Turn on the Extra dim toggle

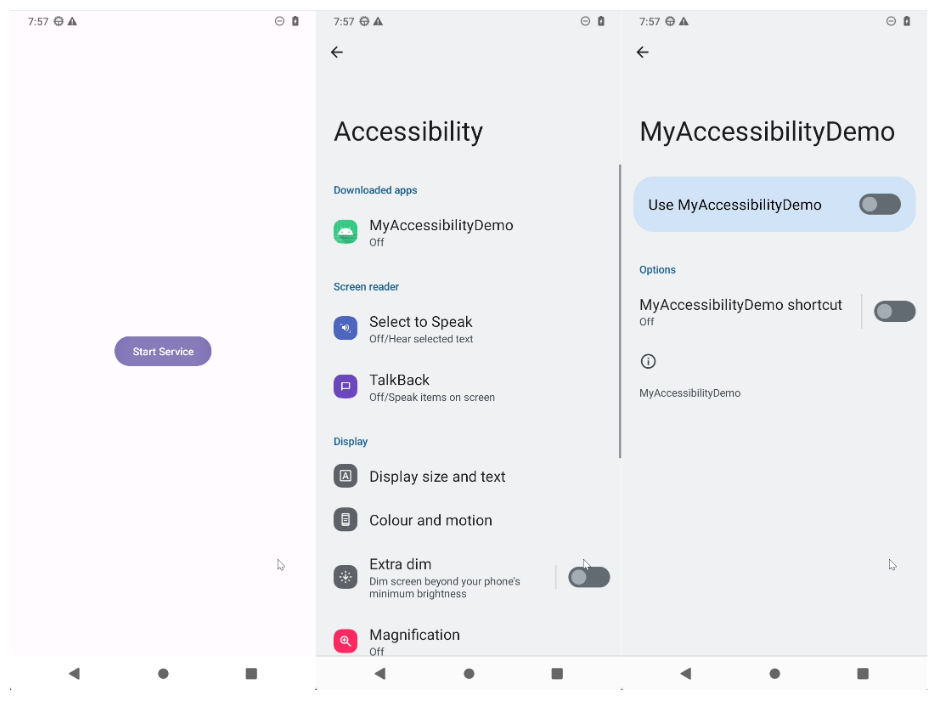[x=588, y=577]
